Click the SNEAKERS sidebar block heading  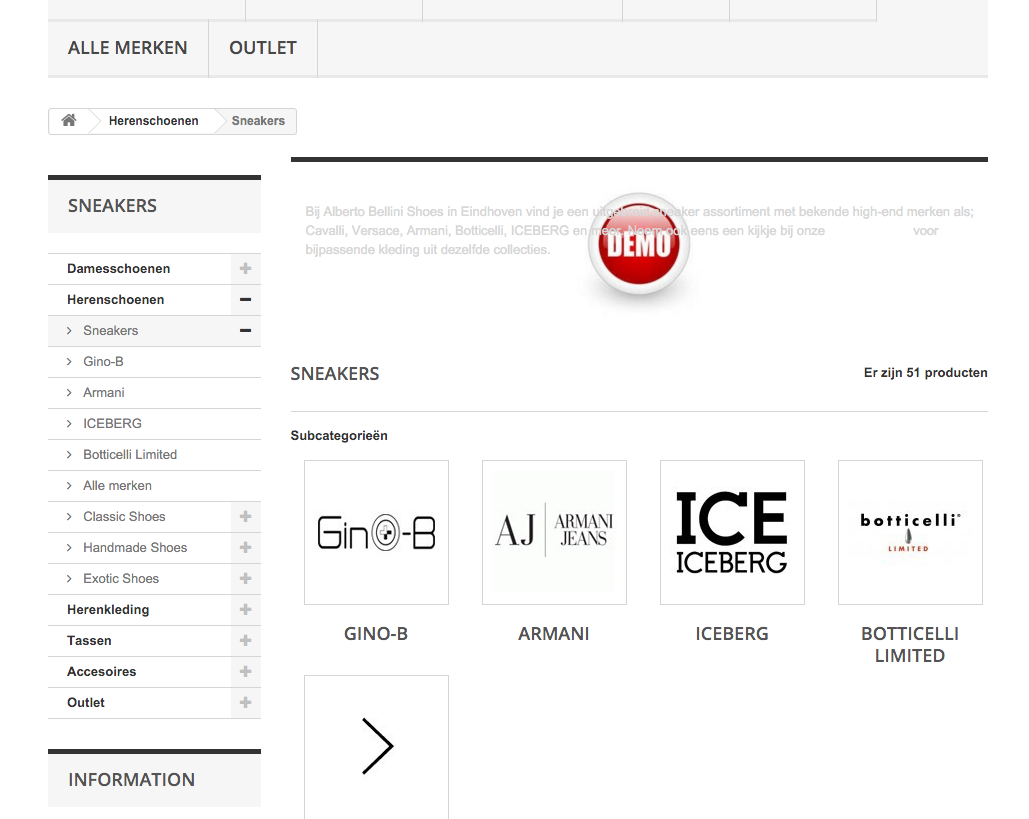112,206
